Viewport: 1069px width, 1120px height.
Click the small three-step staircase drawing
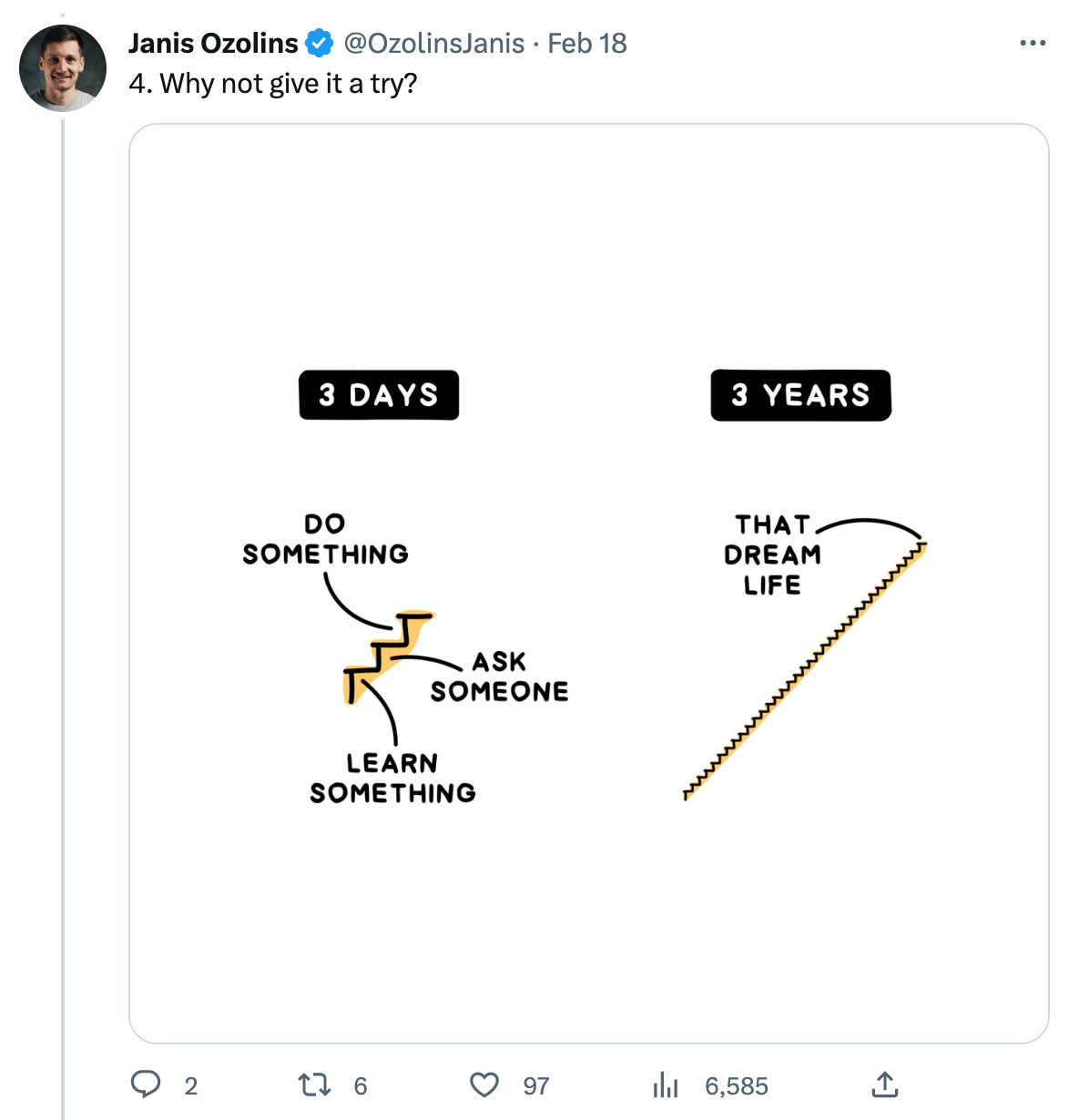pos(389,657)
